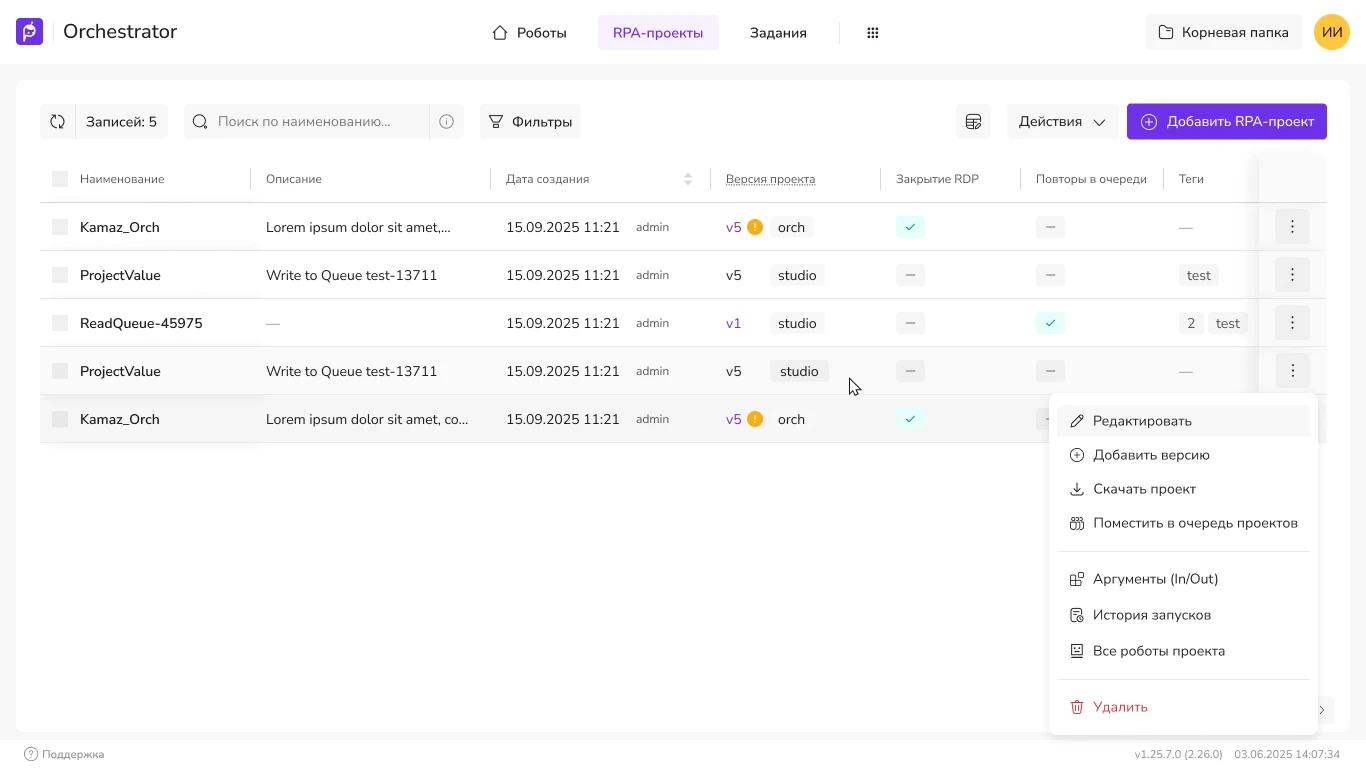1366x768 pixels.
Task: Click the Наименование column header
Action: pyautogui.click(x=122, y=179)
